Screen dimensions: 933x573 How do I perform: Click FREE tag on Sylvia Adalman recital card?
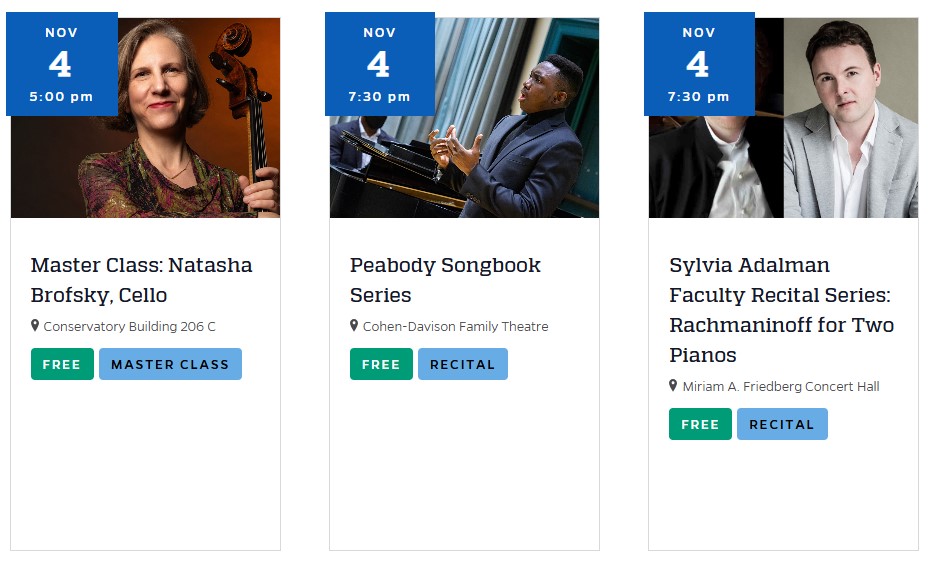click(700, 424)
